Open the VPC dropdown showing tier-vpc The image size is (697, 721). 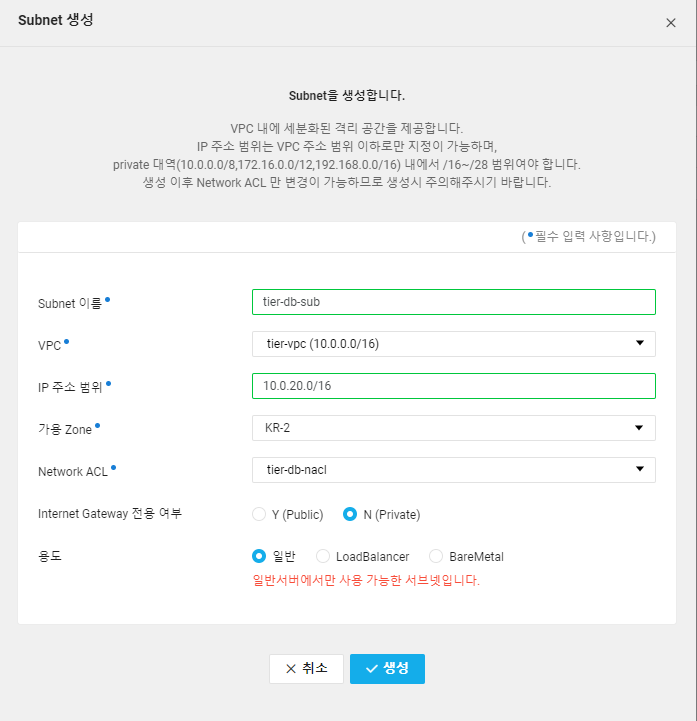pos(454,344)
